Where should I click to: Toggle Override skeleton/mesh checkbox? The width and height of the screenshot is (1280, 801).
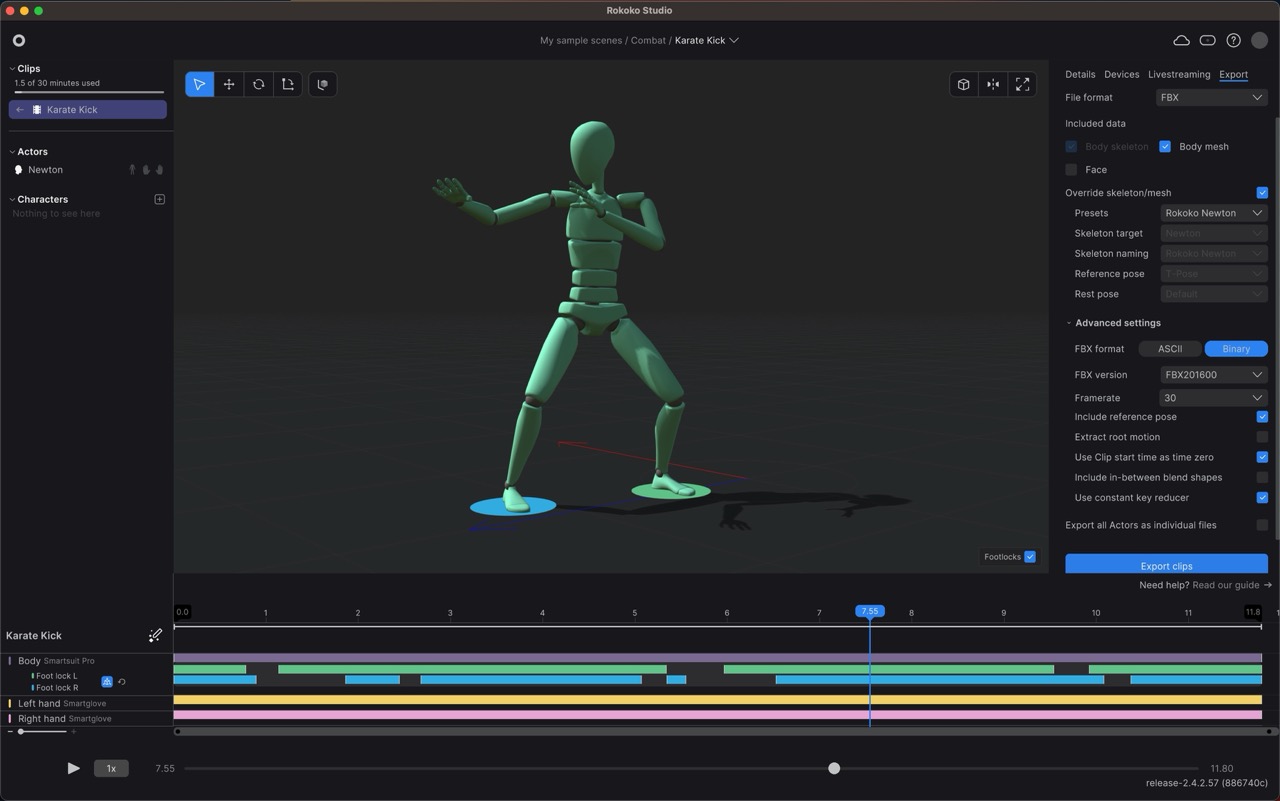click(1262, 193)
